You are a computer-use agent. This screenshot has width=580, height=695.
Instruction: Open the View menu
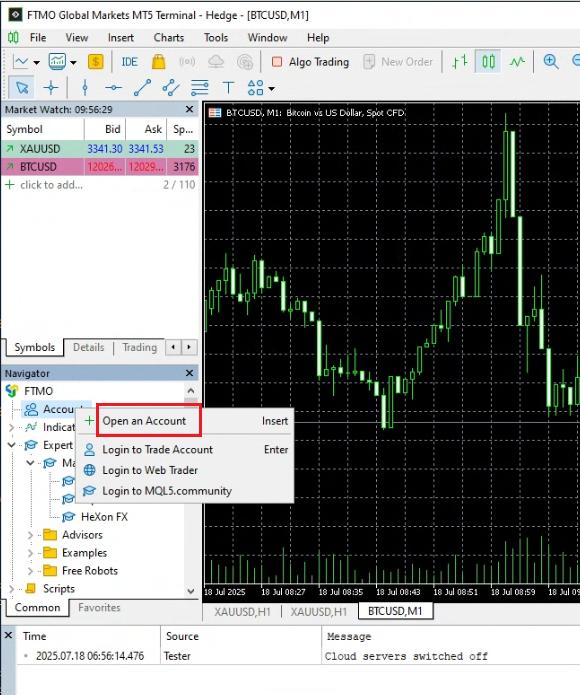pyautogui.click(x=77, y=38)
